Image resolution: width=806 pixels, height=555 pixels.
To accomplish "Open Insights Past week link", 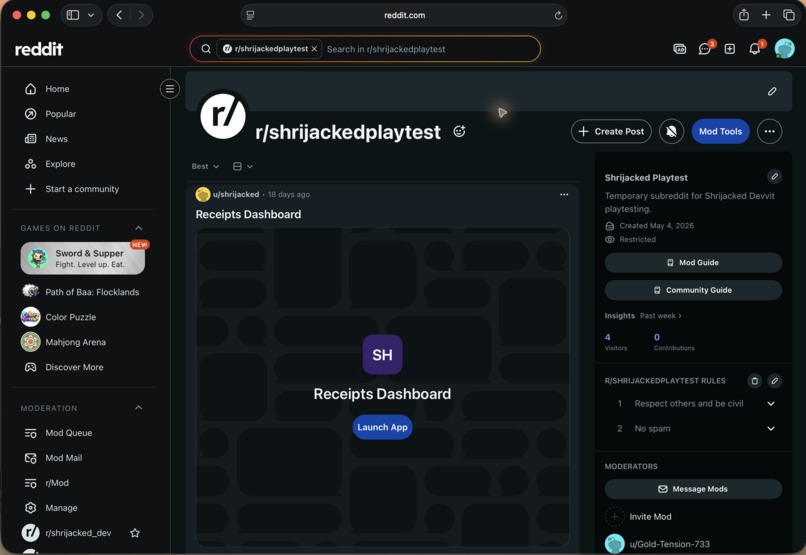I will (661, 316).
